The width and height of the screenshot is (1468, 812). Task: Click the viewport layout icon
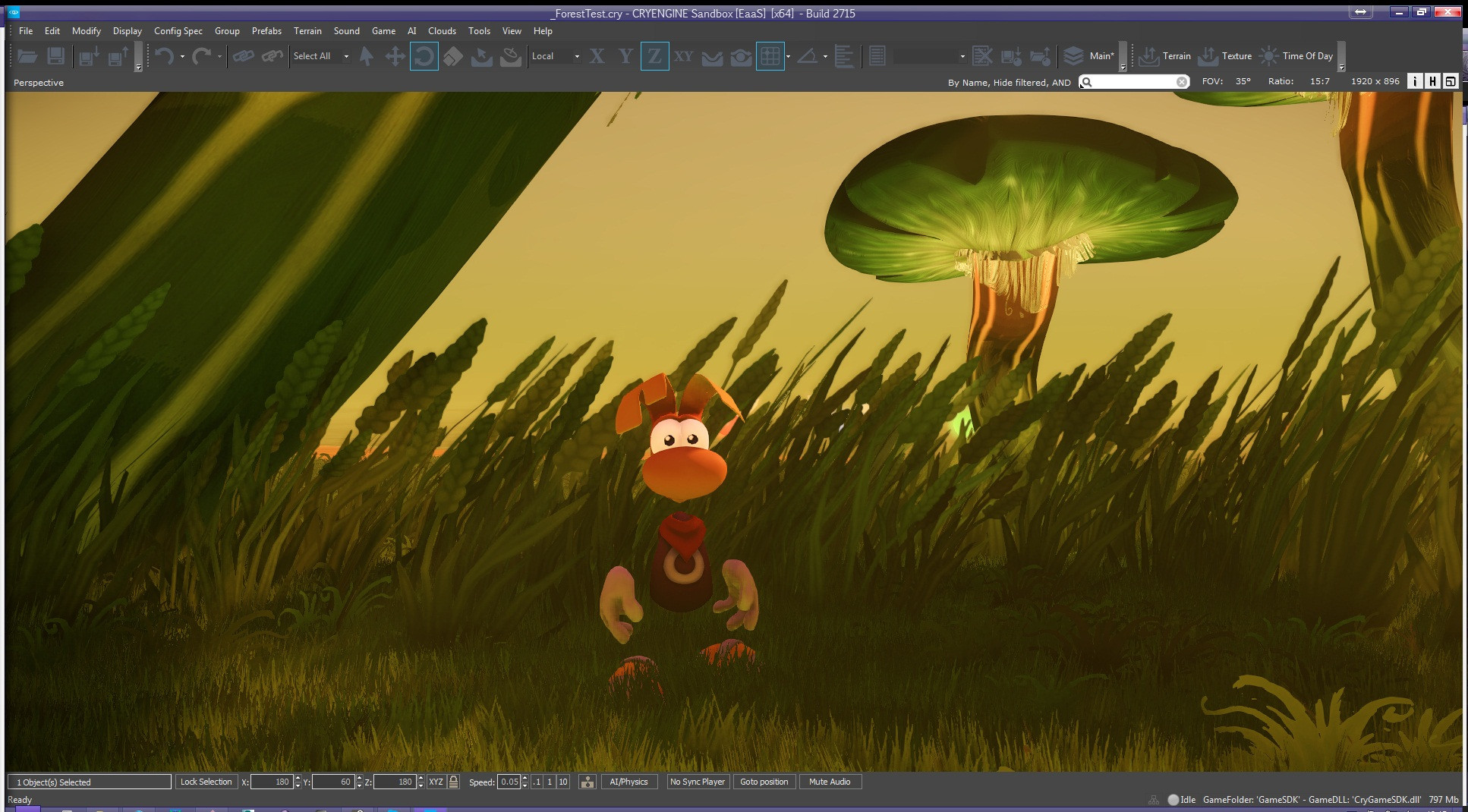tap(1451, 81)
